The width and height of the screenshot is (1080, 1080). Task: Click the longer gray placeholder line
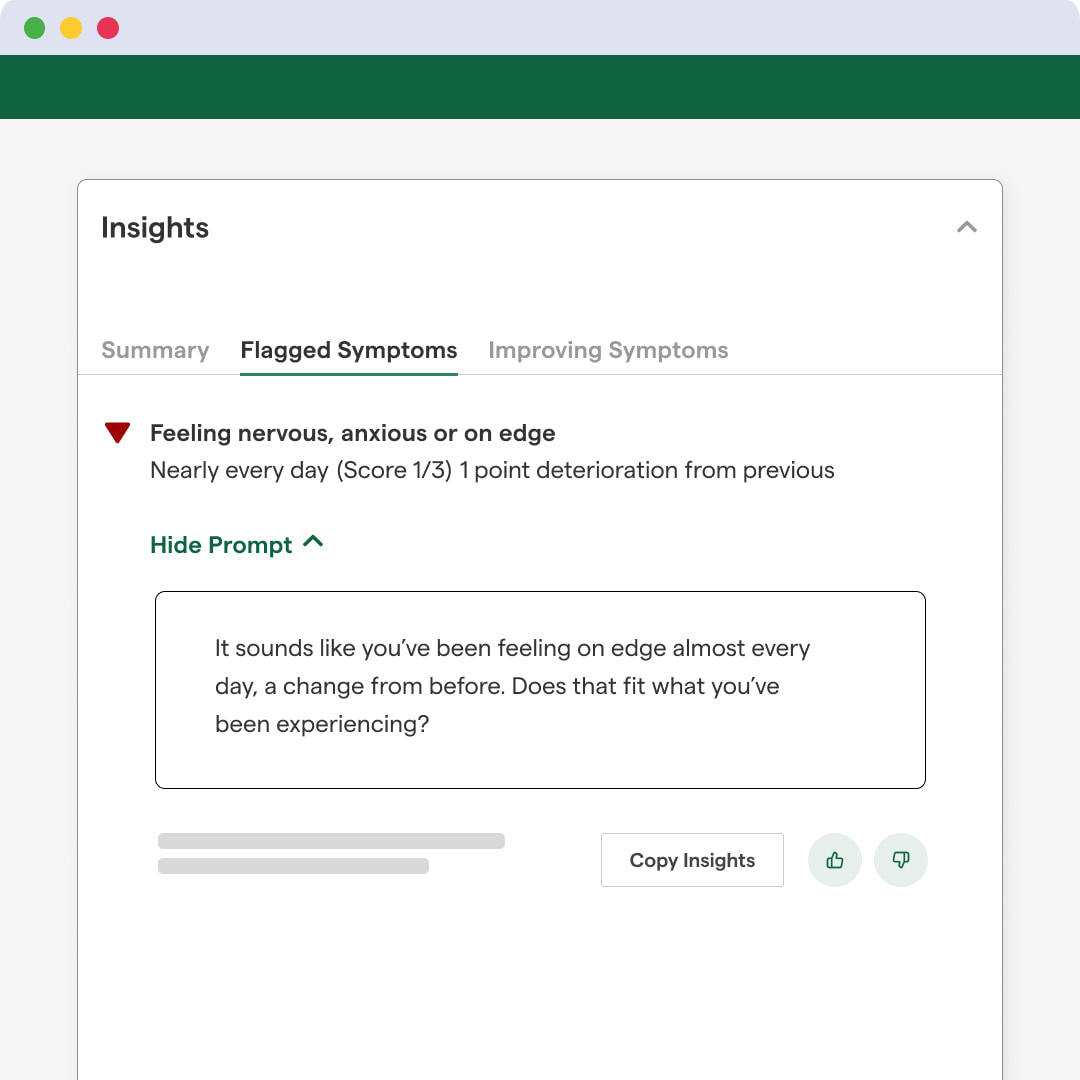point(331,841)
